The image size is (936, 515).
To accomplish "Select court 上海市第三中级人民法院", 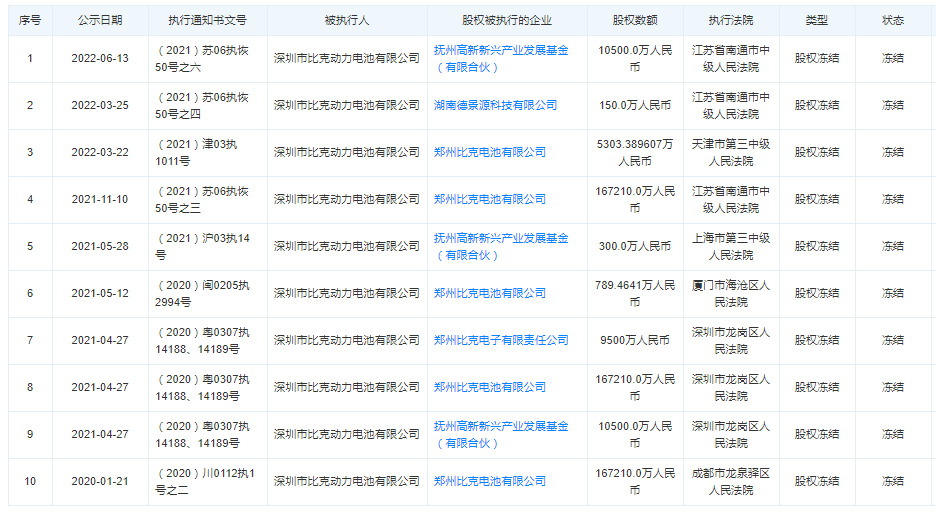I will (x=731, y=246).
